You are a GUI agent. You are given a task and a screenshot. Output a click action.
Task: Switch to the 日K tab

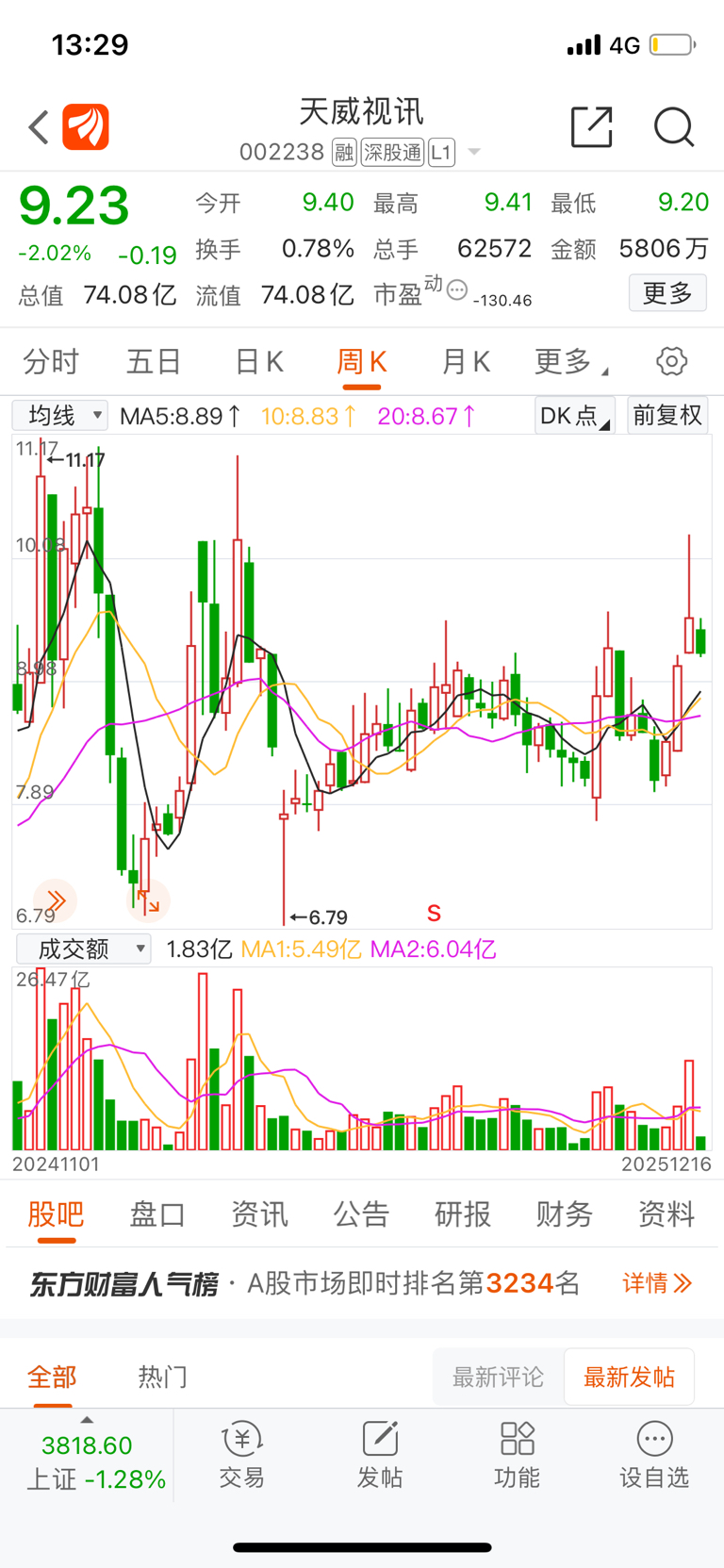pyautogui.click(x=258, y=361)
